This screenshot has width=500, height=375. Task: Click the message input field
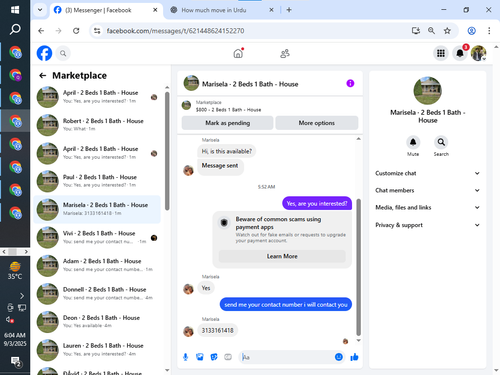286,357
